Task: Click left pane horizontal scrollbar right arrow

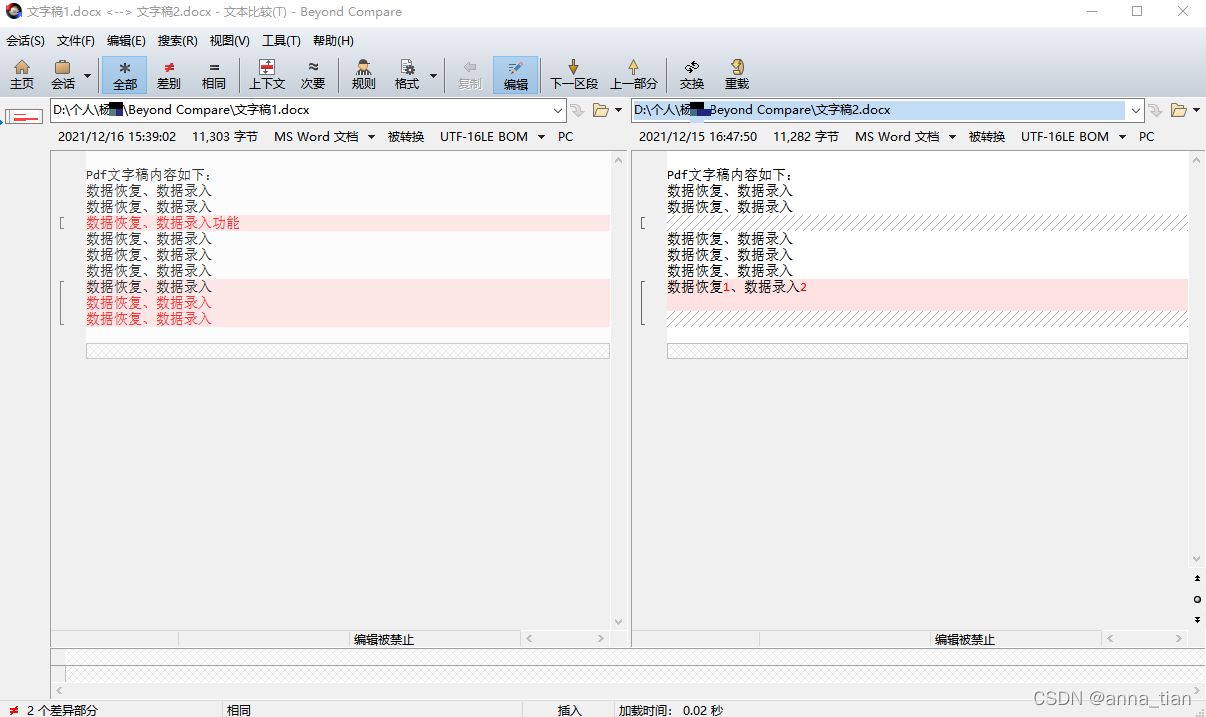Action: (601, 638)
